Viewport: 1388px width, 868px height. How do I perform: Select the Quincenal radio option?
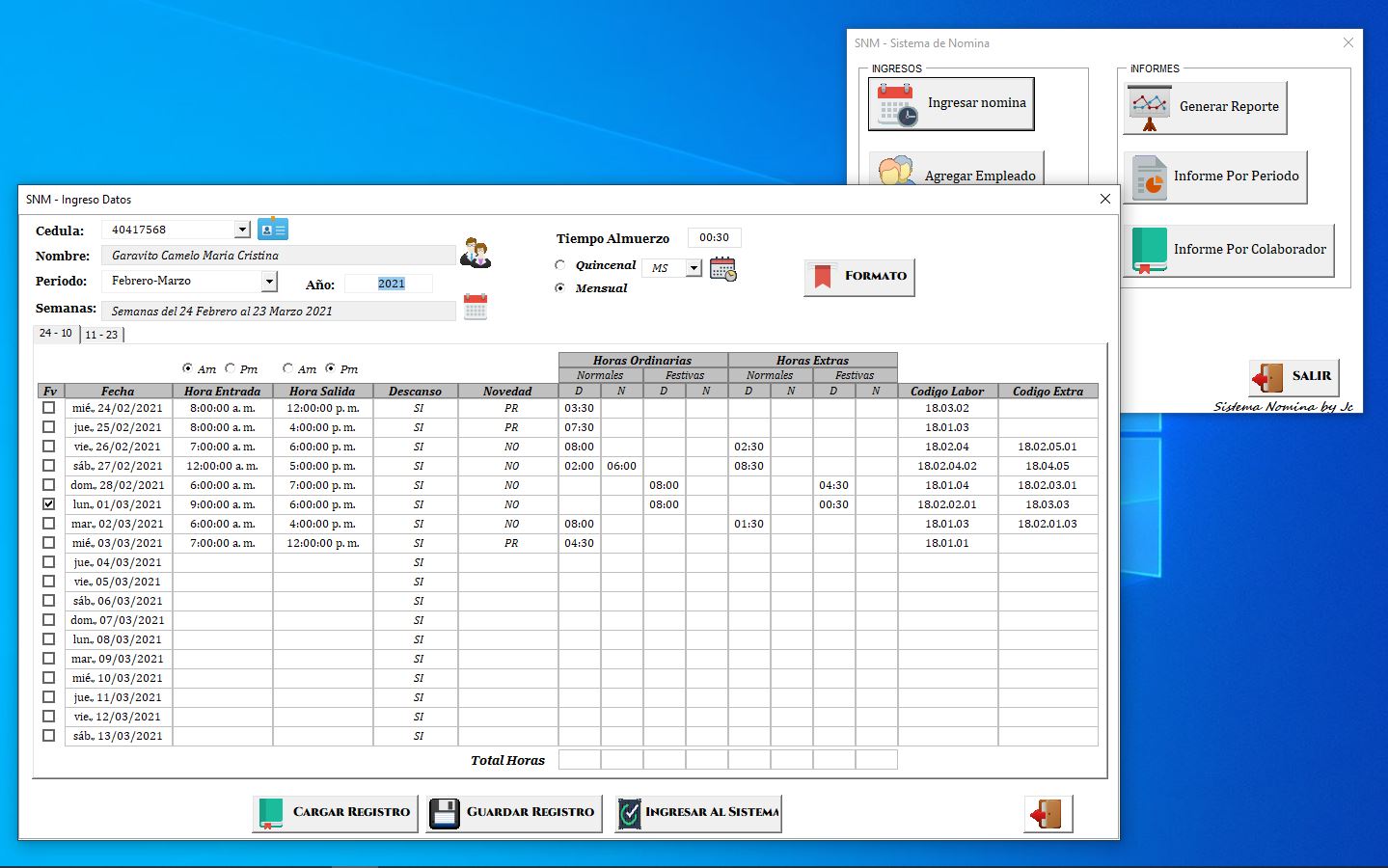click(560, 265)
